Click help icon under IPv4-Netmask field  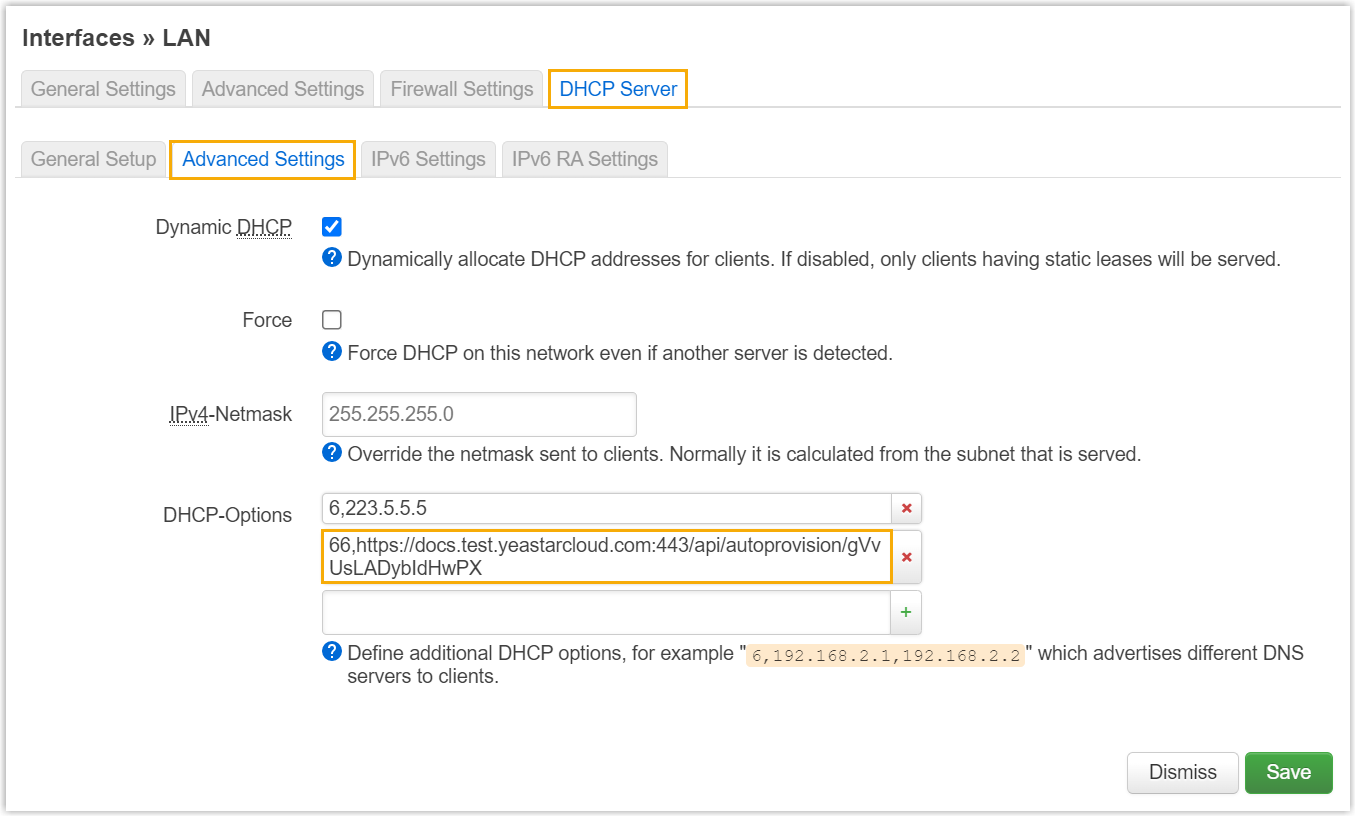pos(332,453)
